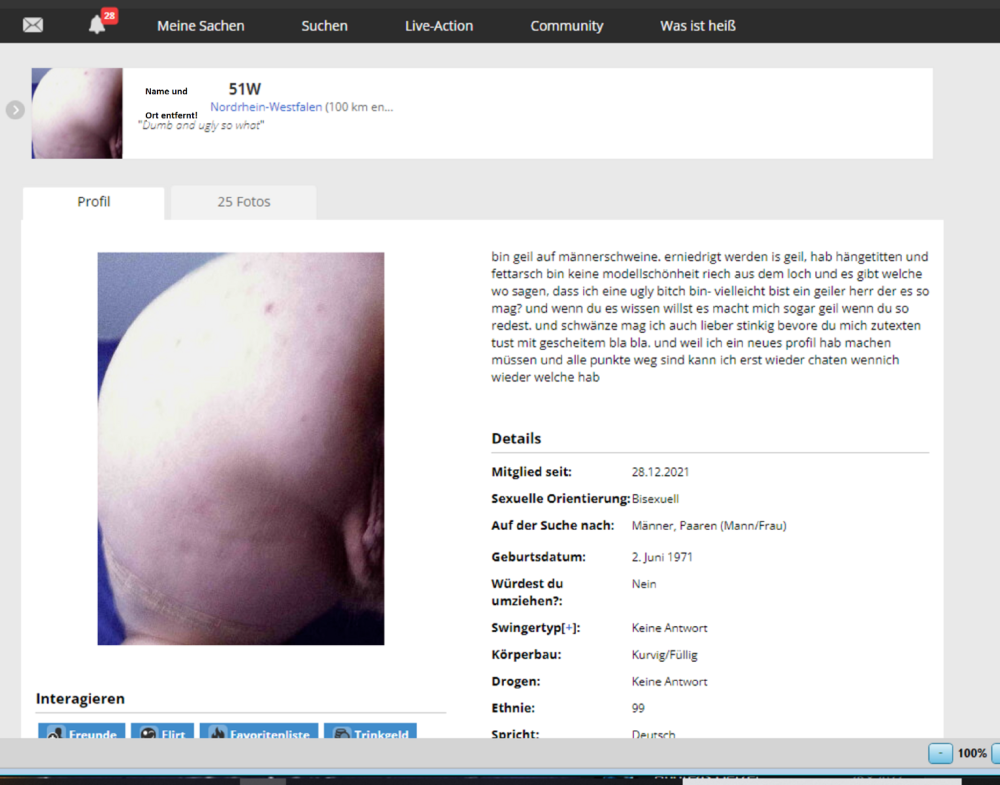This screenshot has height=785, width=1000.
Task: Click the Flirt button icon
Action: coord(149,733)
